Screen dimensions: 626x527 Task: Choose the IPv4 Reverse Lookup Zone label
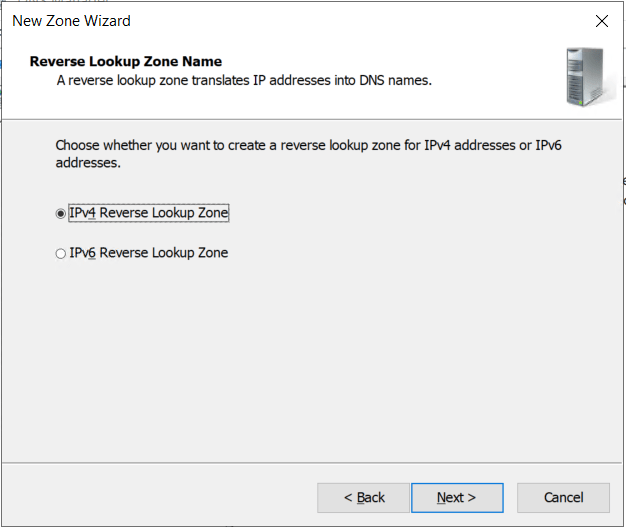[149, 213]
